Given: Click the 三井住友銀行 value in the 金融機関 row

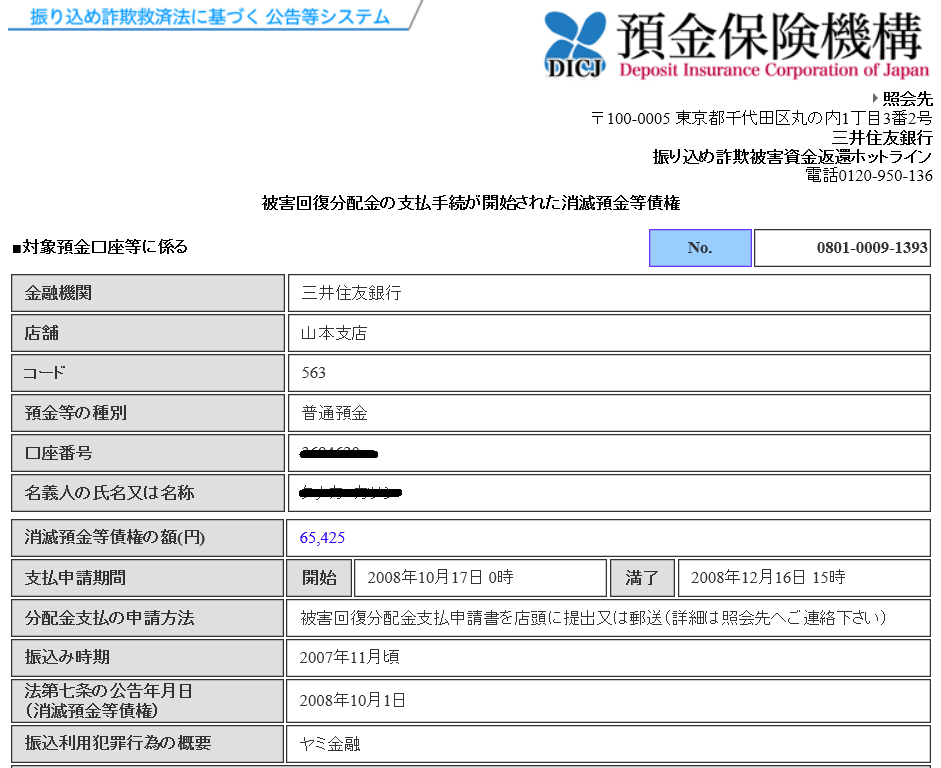Looking at the screenshot, I should click(352, 293).
